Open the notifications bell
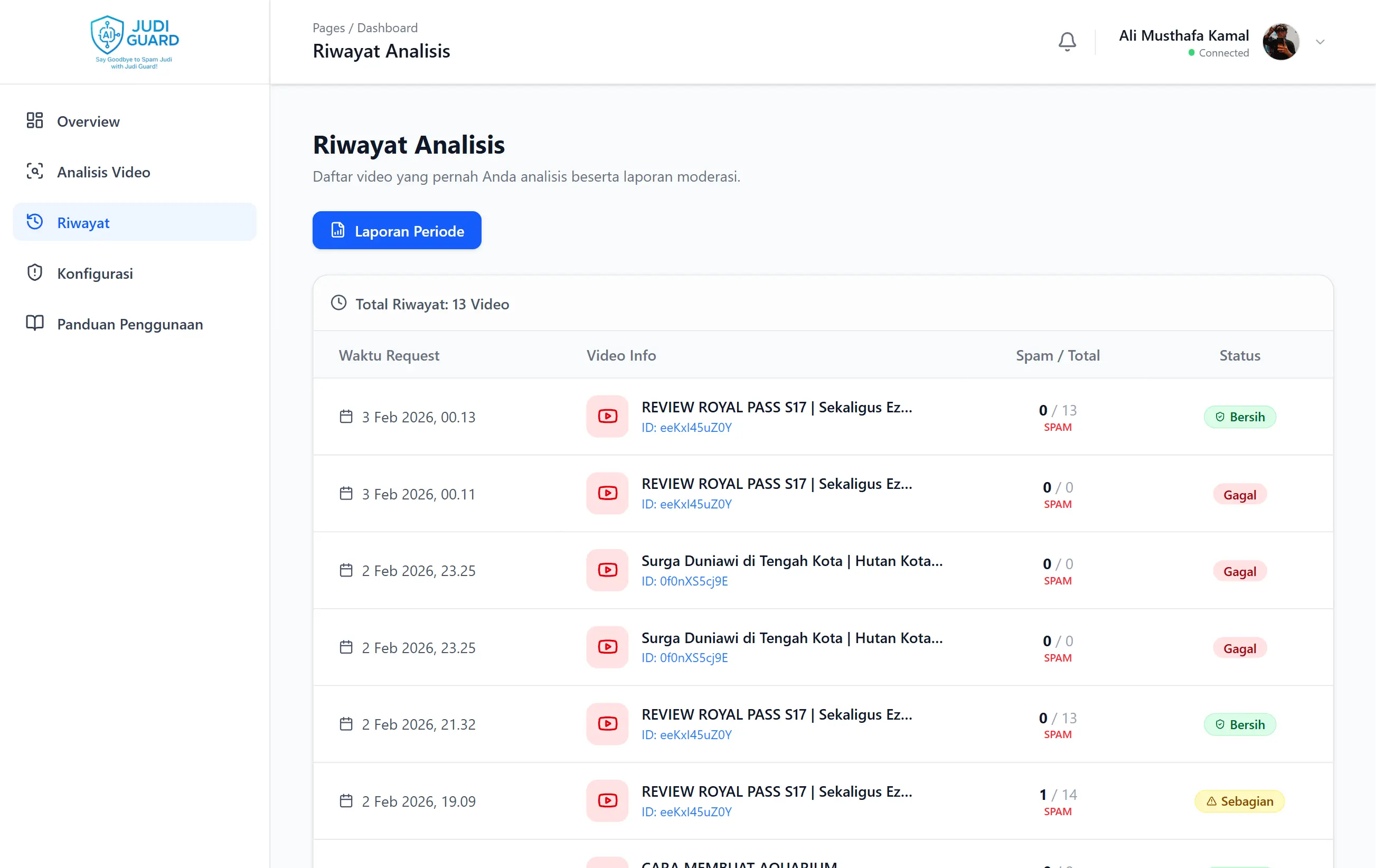 click(x=1067, y=42)
